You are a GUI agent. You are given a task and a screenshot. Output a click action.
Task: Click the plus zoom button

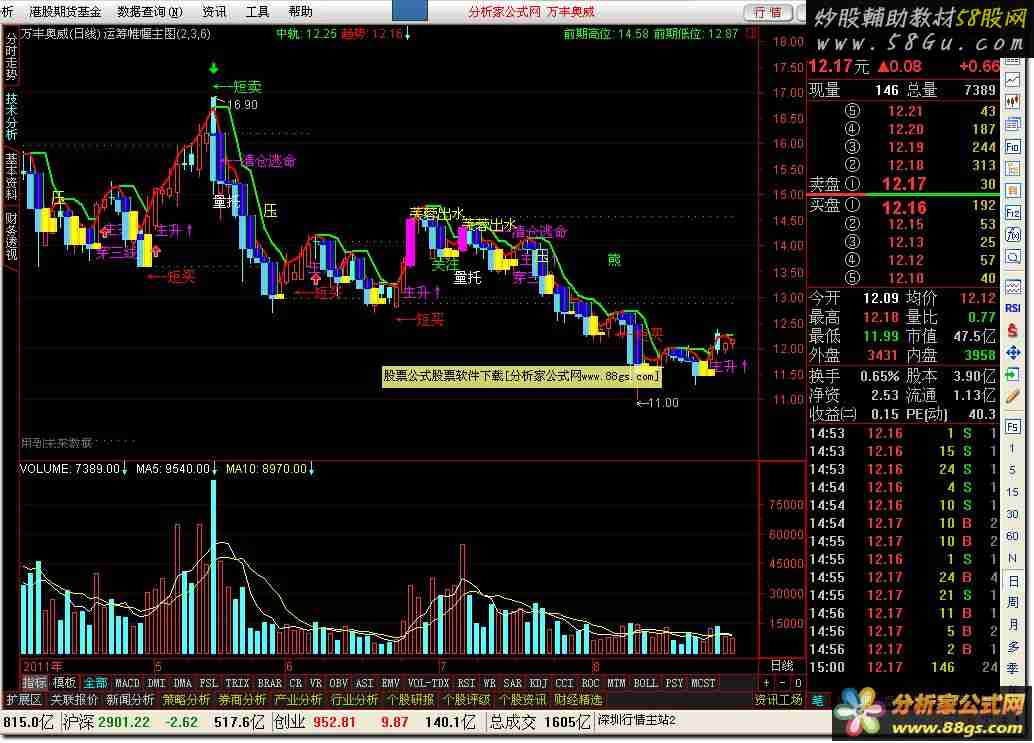(766, 683)
